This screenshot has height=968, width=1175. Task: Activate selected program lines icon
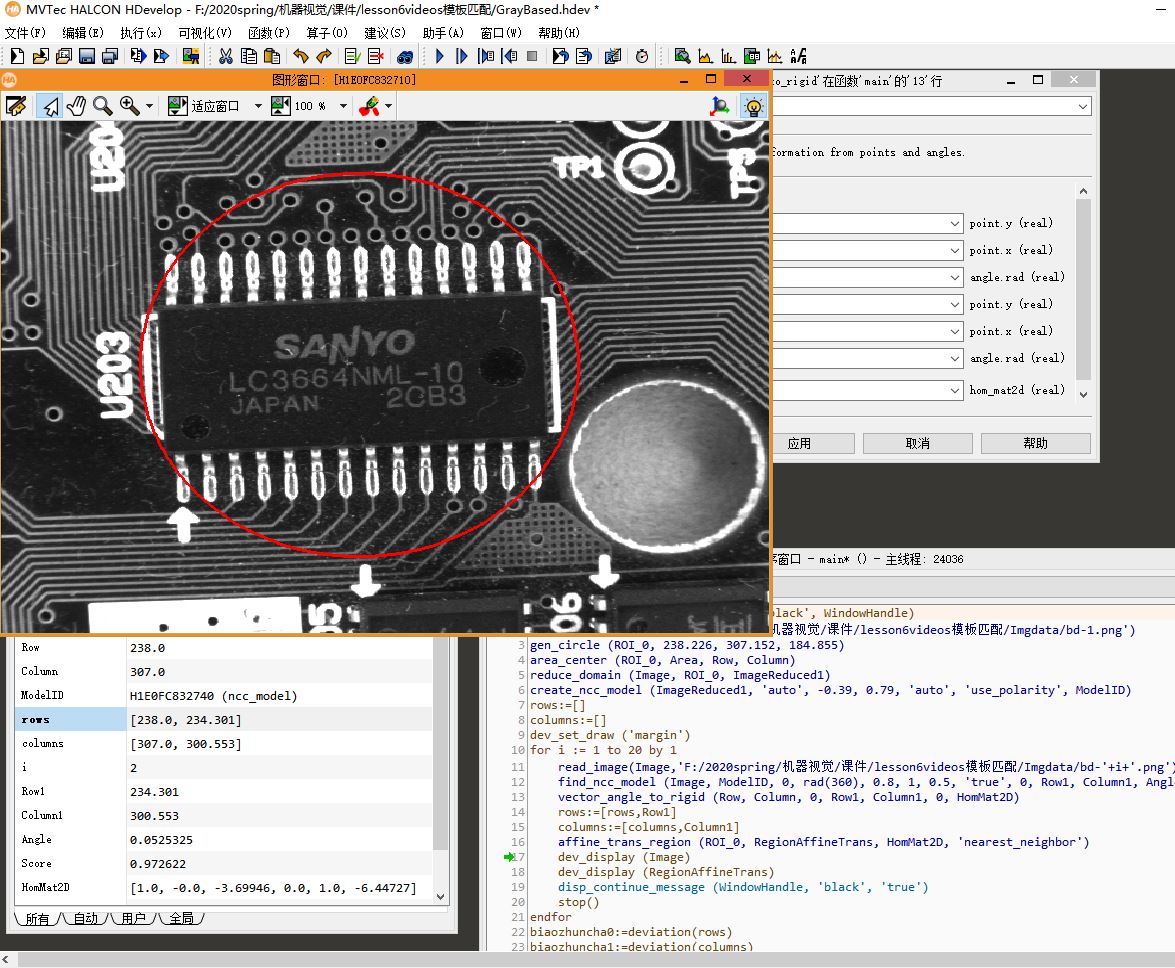pos(352,56)
